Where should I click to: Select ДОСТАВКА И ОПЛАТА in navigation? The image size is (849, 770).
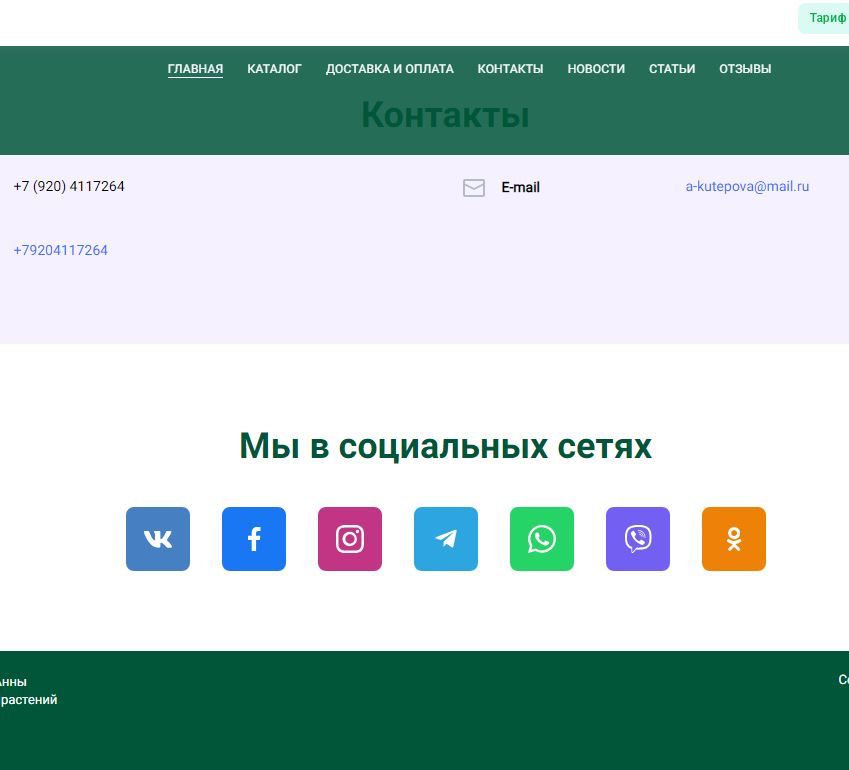tap(389, 69)
